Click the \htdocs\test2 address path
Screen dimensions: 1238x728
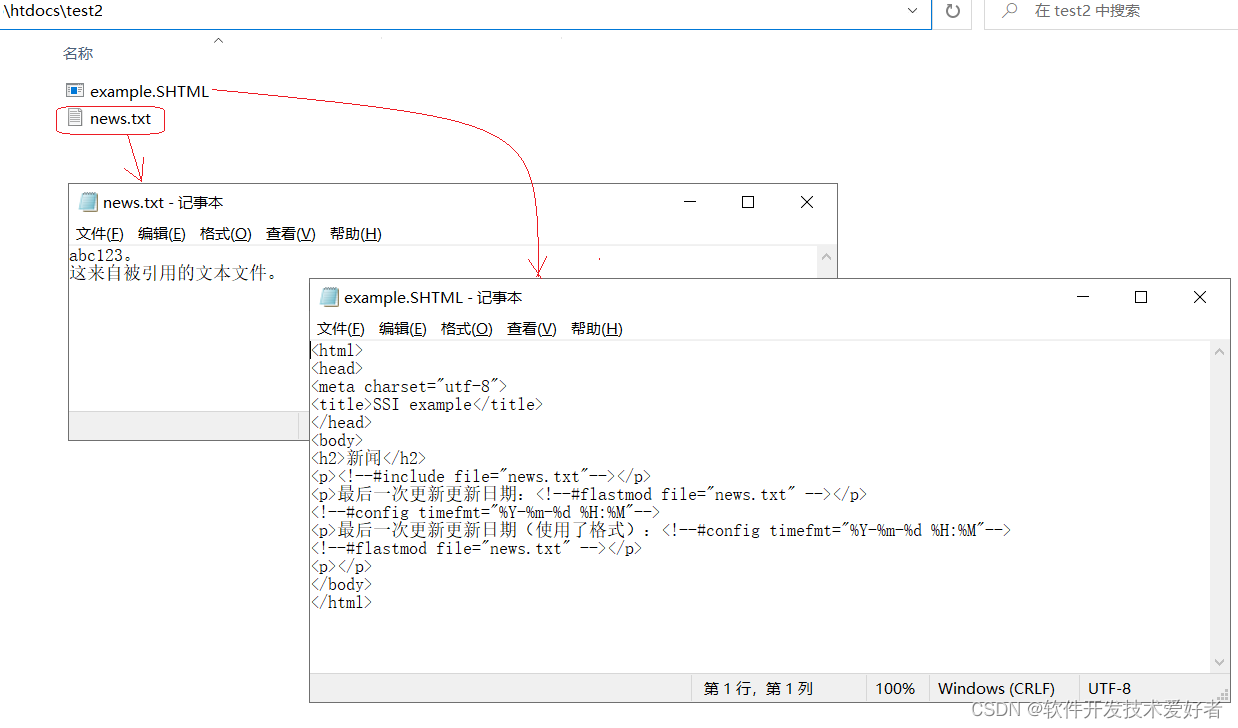[x=54, y=11]
